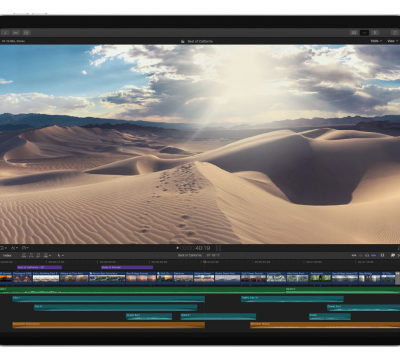Toggle video skimming in timeline toolbar

click(354, 255)
